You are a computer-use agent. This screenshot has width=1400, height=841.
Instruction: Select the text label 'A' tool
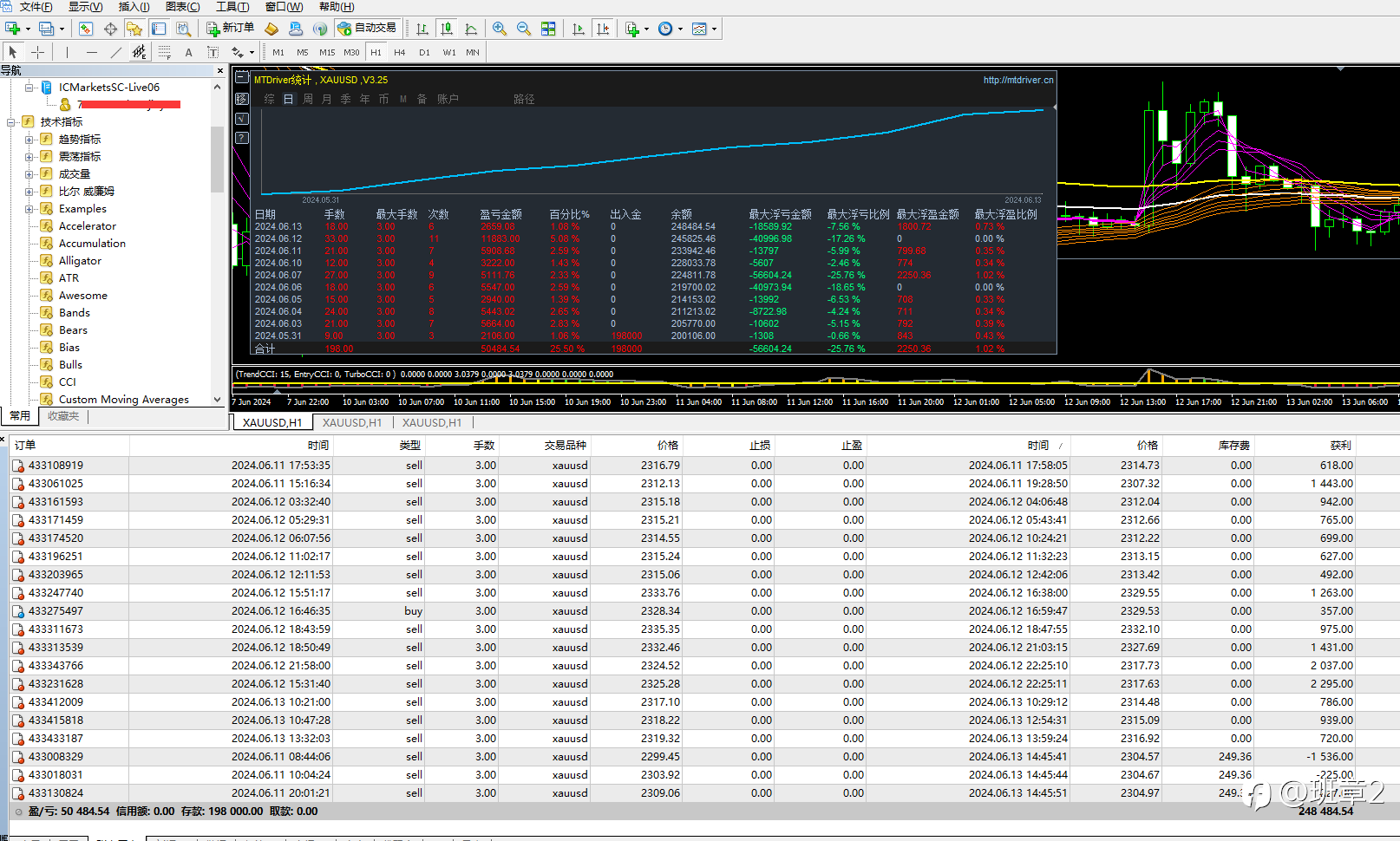pyautogui.click(x=188, y=52)
